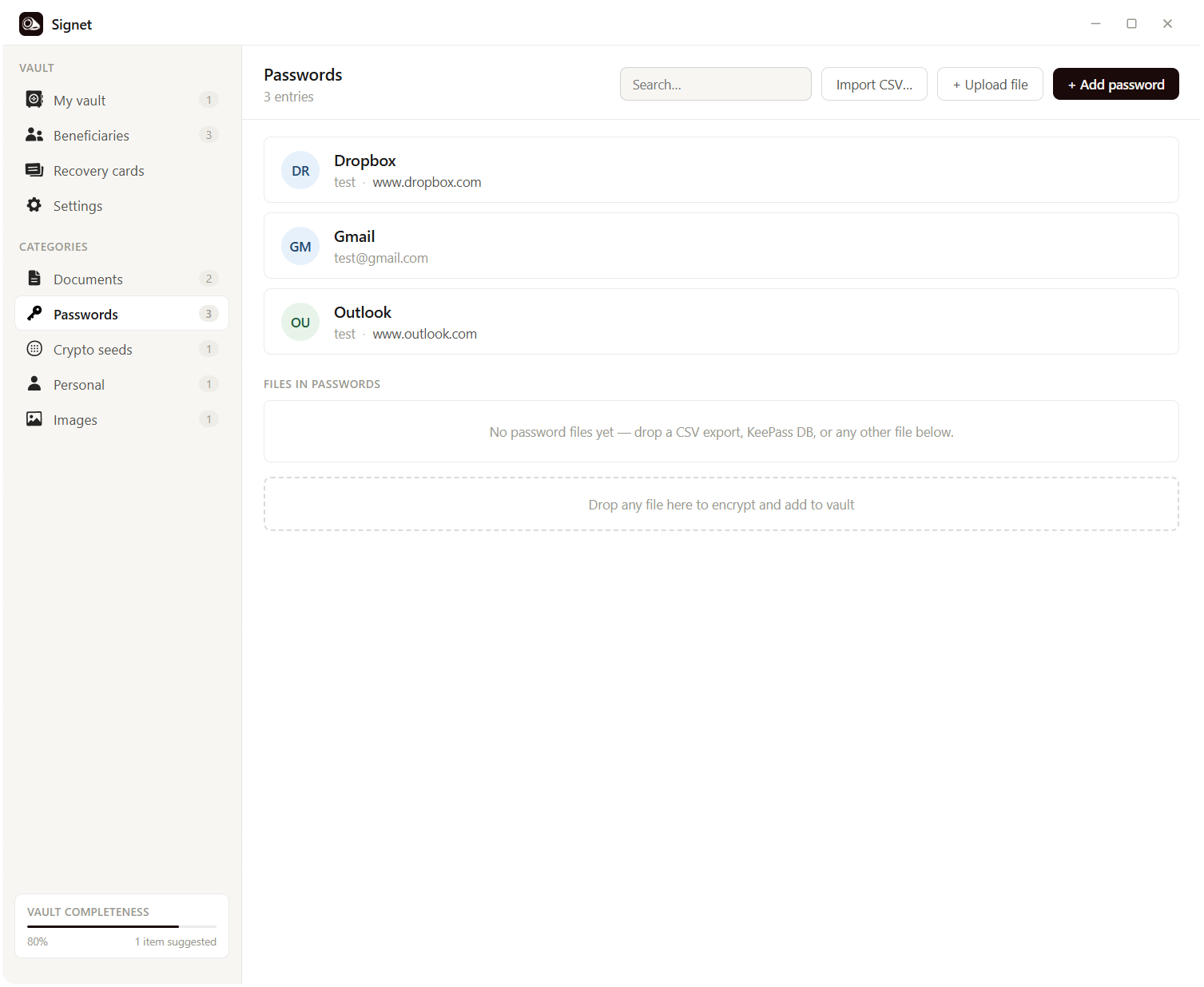The height and width of the screenshot is (987, 1204).
Task: Open the Outlook password entry
Action: tap(721, 322)
